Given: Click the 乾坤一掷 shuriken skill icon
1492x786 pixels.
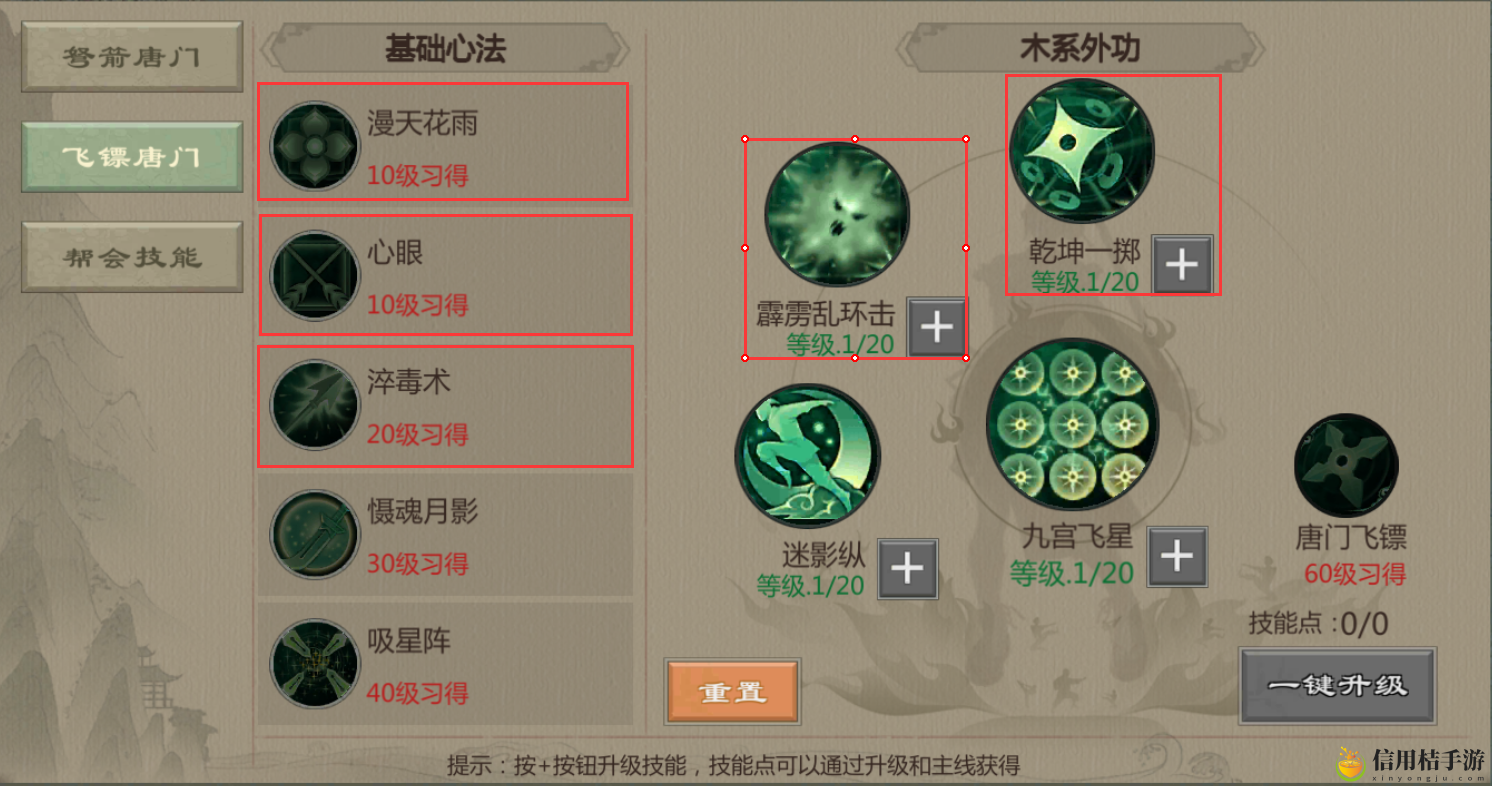Looking at the screenshot, I should click(x=1082, y=151).
